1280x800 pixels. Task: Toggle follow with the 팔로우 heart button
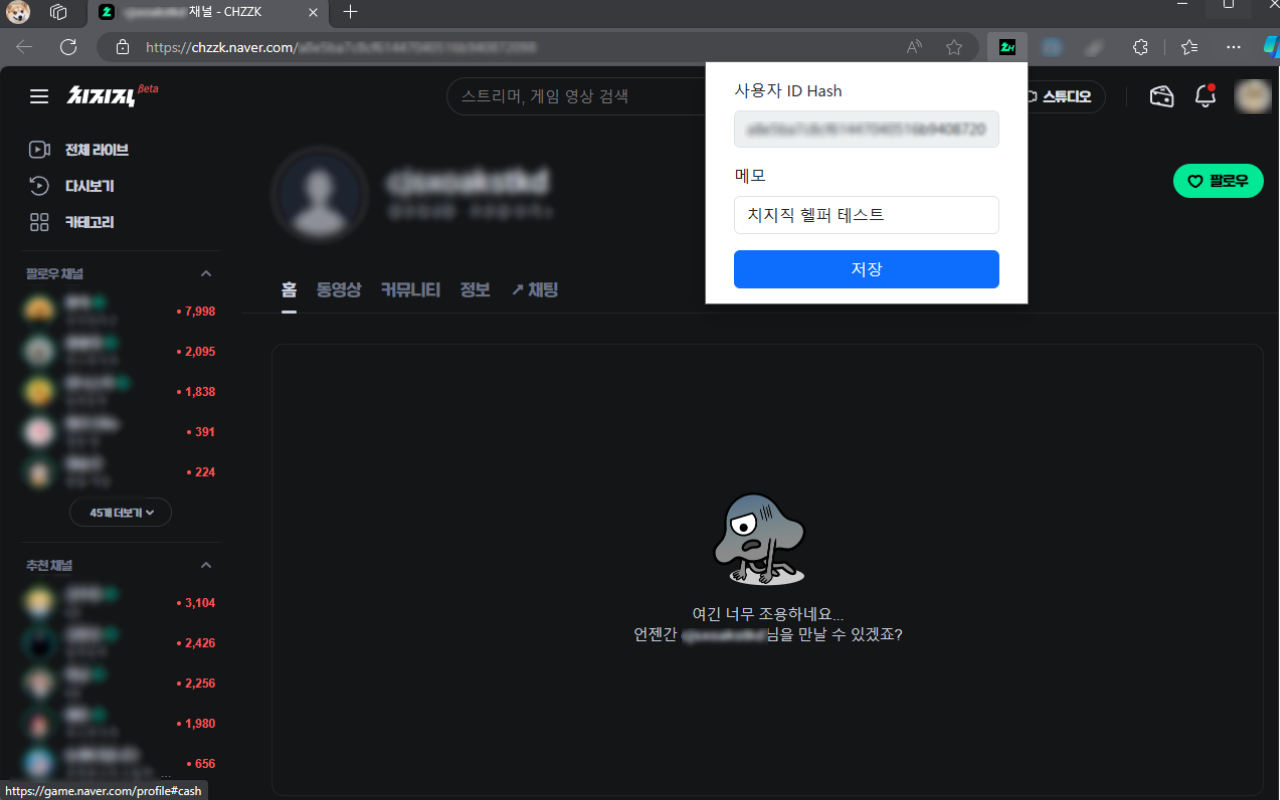1218,181
